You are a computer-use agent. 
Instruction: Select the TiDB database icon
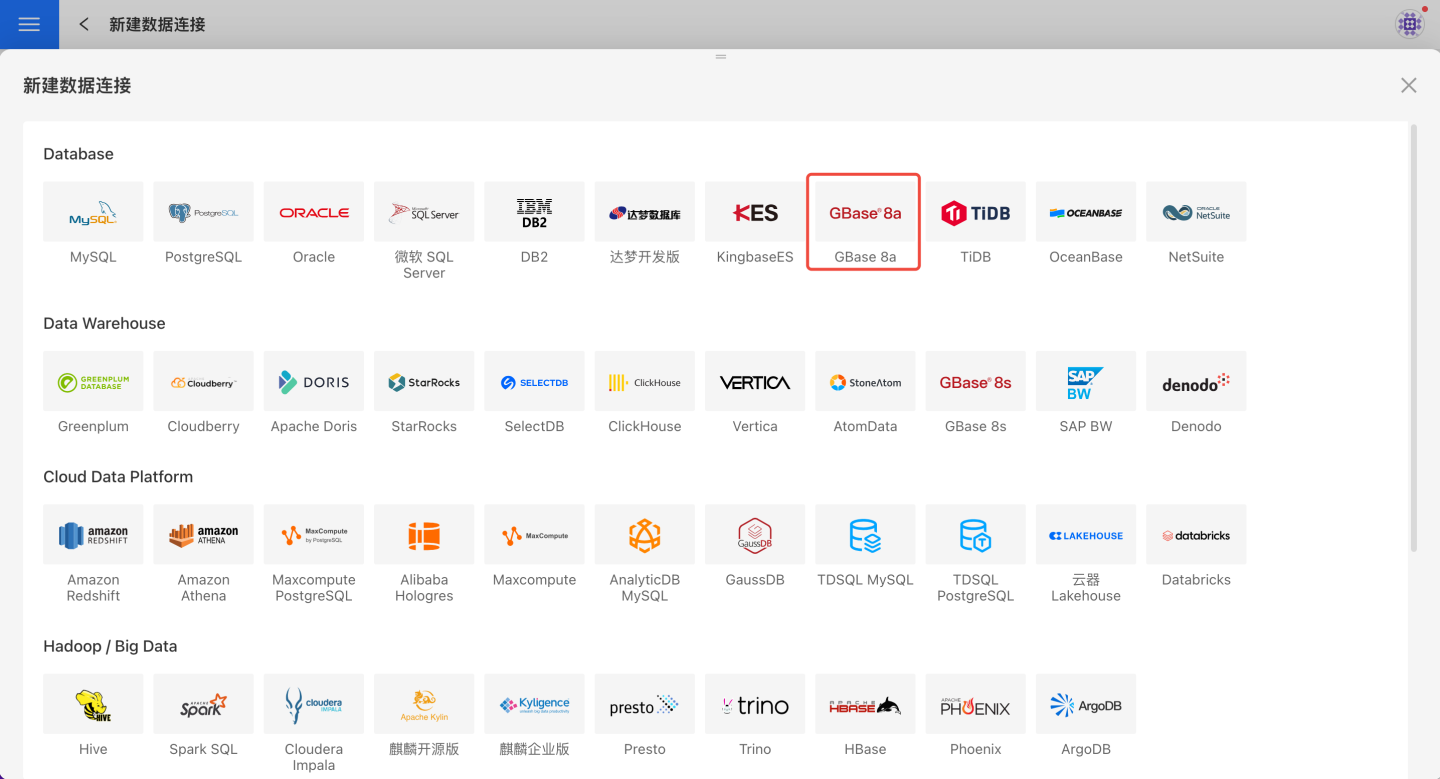[x=975, y=212]
